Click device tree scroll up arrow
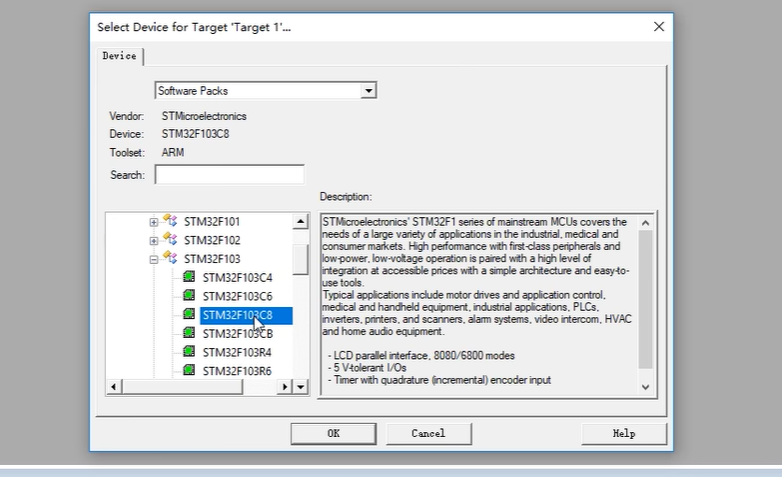Viewport: 782px width, 477px height. 300,221
